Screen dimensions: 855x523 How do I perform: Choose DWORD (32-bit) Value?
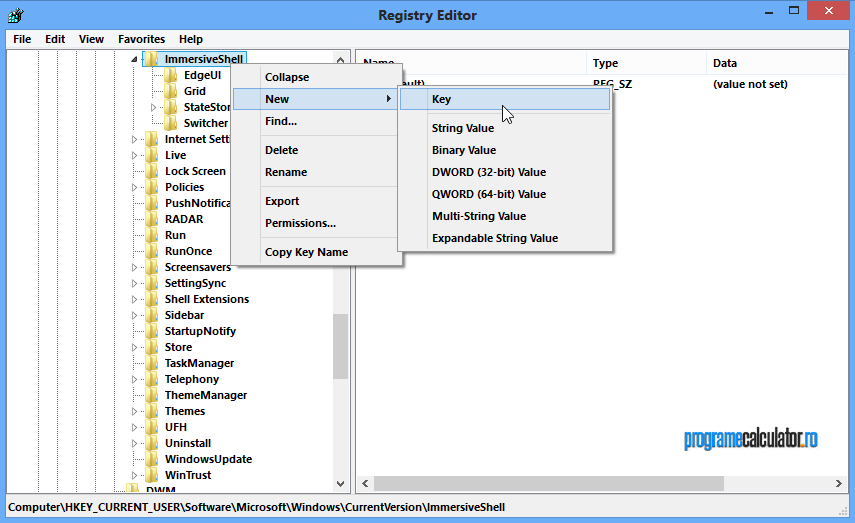pos(505,172)
